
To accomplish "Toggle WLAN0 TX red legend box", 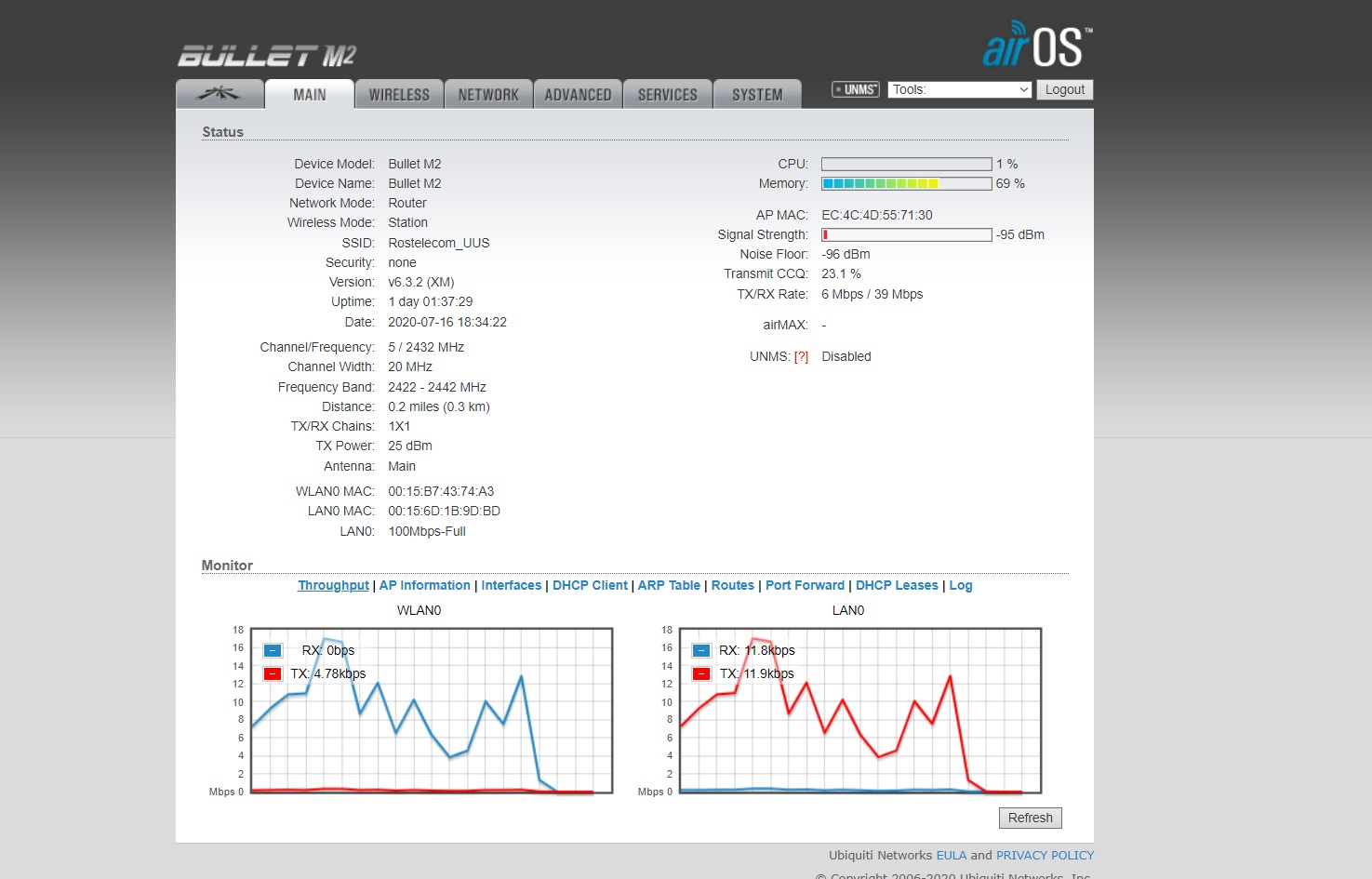I will [273, 673].
